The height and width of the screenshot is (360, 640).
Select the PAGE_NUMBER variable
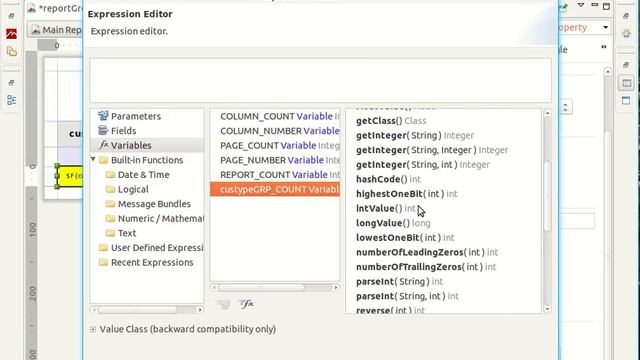click(275, 160)
